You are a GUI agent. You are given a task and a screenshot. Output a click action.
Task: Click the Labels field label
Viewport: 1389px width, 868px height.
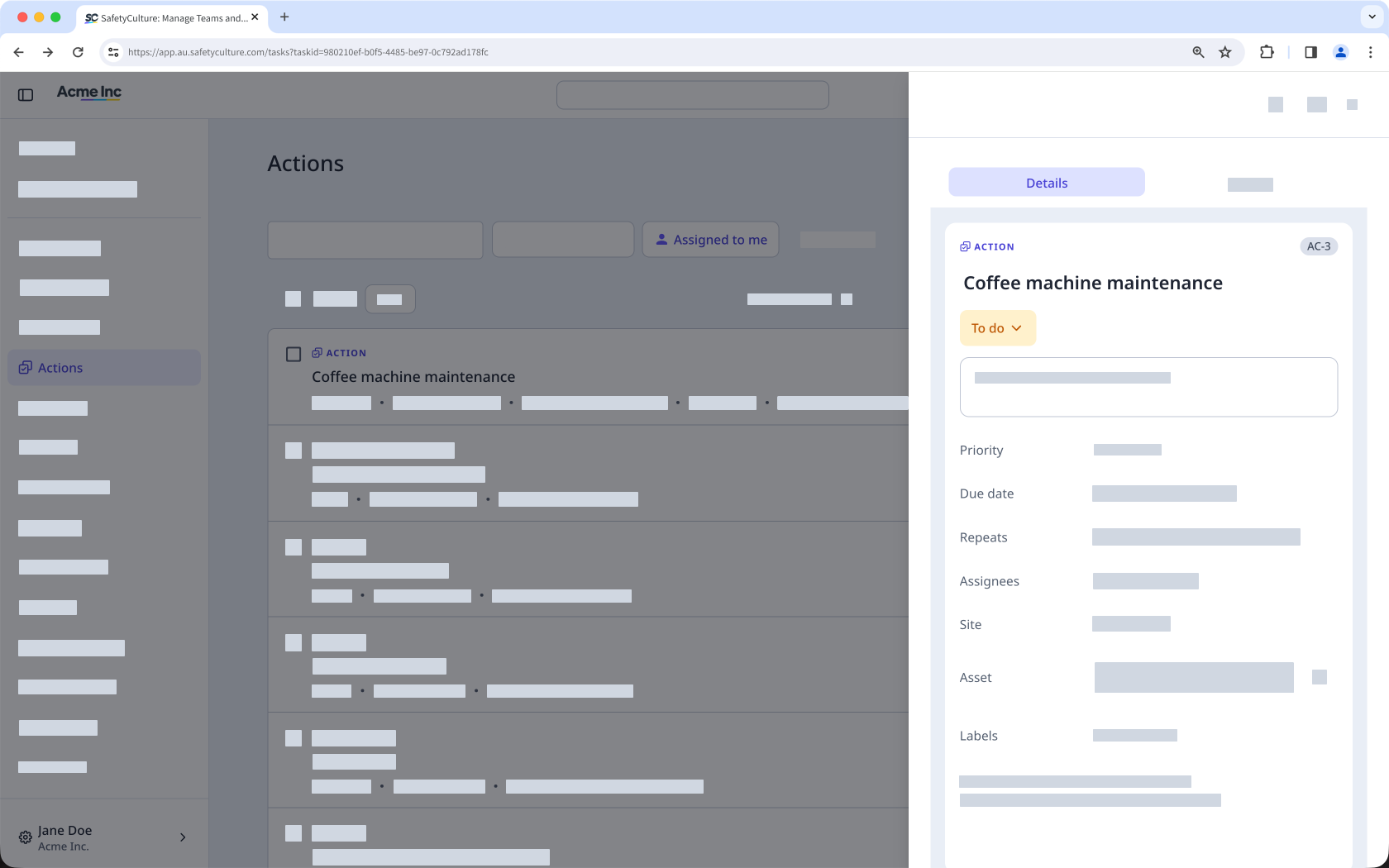[x=978, y=736]
